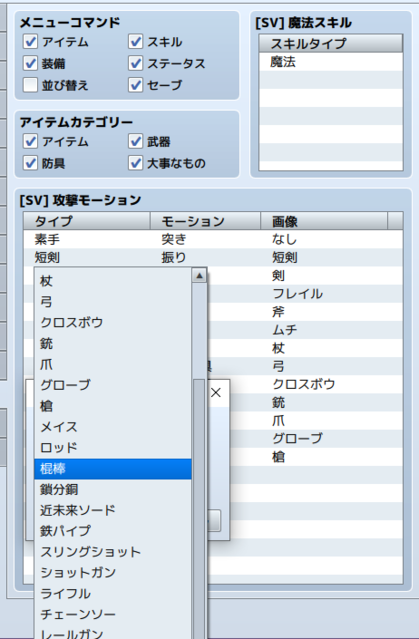This screenshot has width=419, height=639.
Task: Choose グローブ from the dropdown list
Action: (x=113, y=385)
